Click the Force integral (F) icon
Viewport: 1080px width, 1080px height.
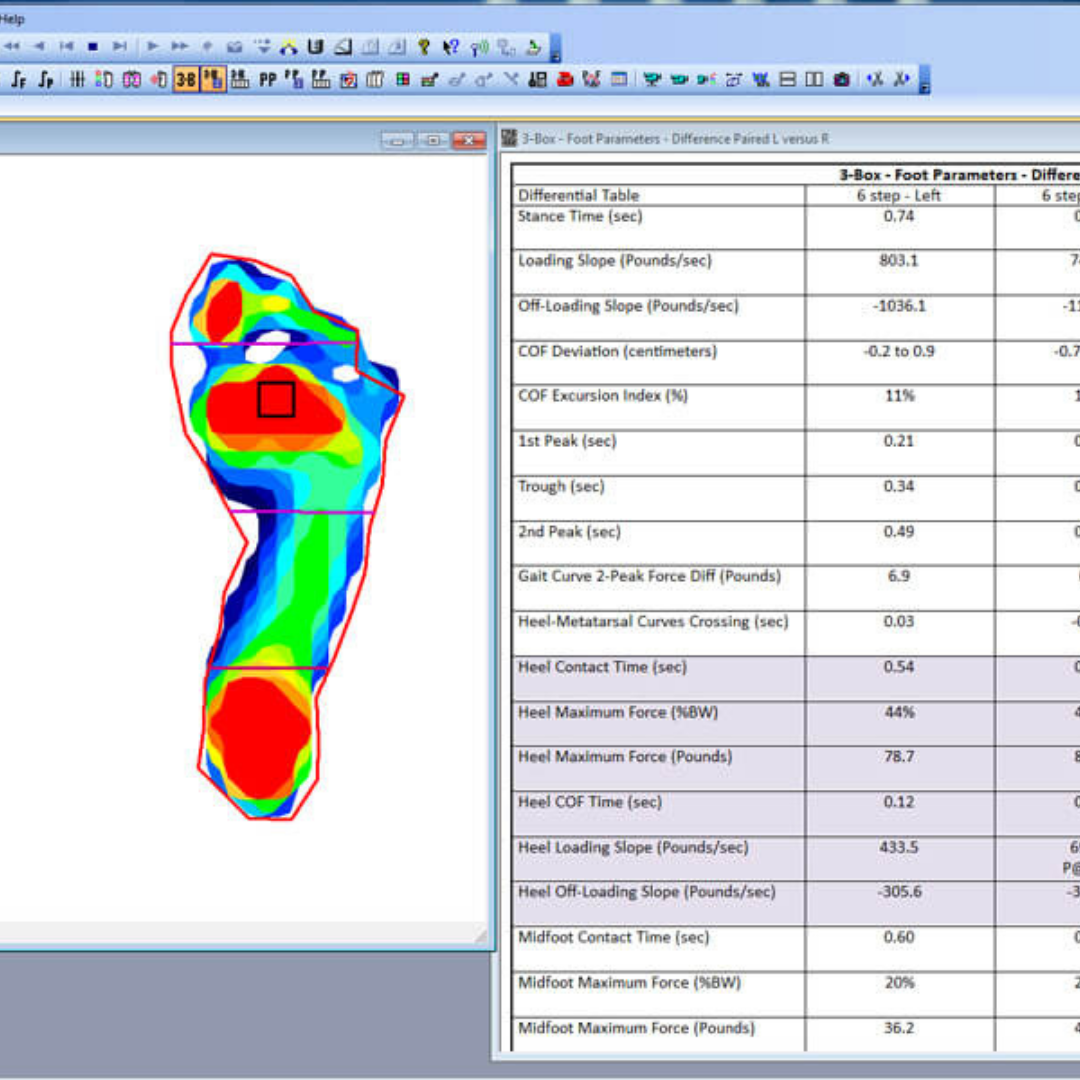coord(19,80)
